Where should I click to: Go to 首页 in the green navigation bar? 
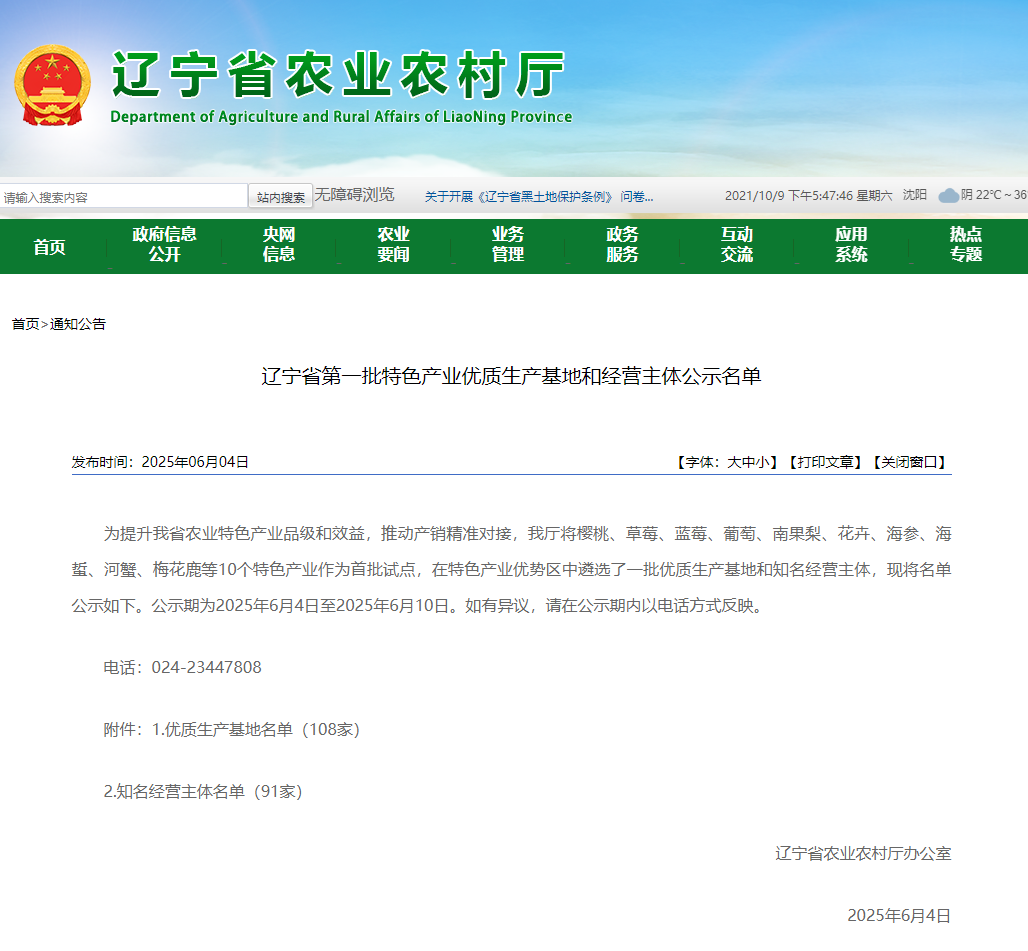point(50,246)
